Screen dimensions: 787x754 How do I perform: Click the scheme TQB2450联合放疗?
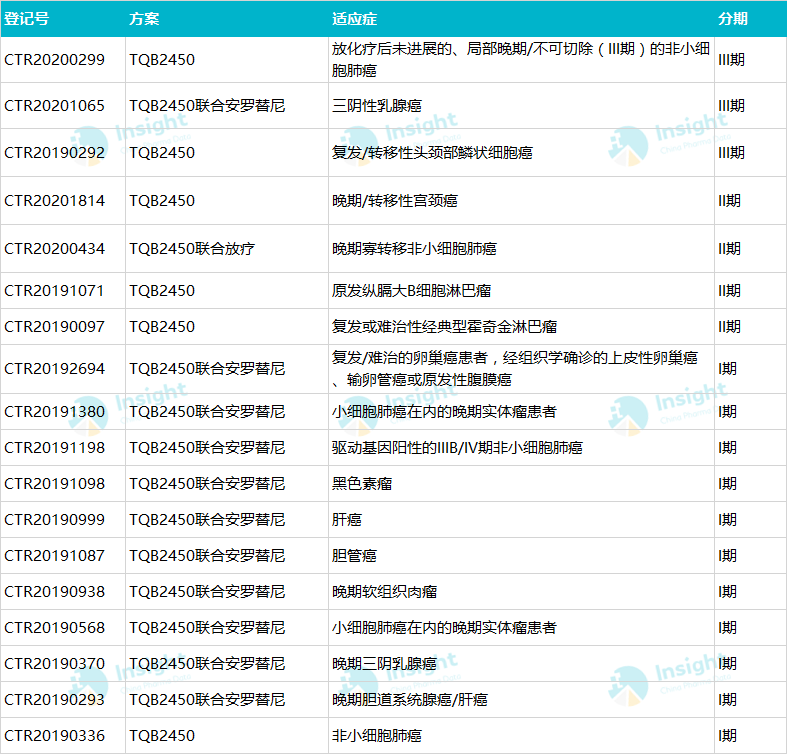coord(192,249)
